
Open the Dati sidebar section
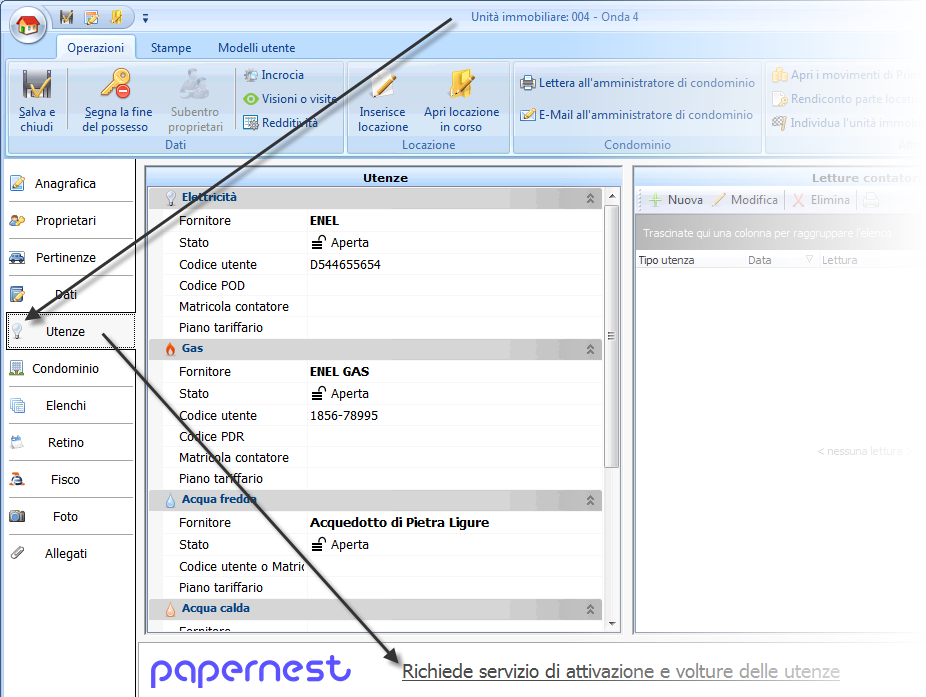71,294
